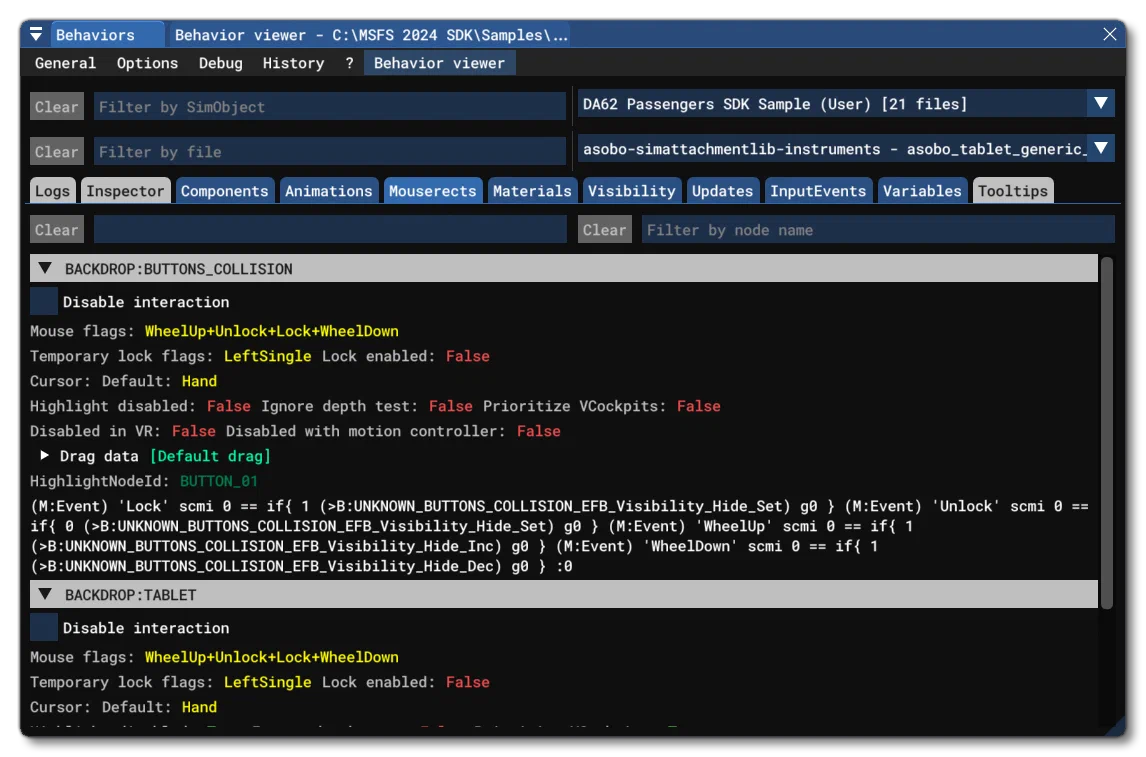Clear the file filter
This screenshot has height=757, width=1146.
click(x=56, y=152)
